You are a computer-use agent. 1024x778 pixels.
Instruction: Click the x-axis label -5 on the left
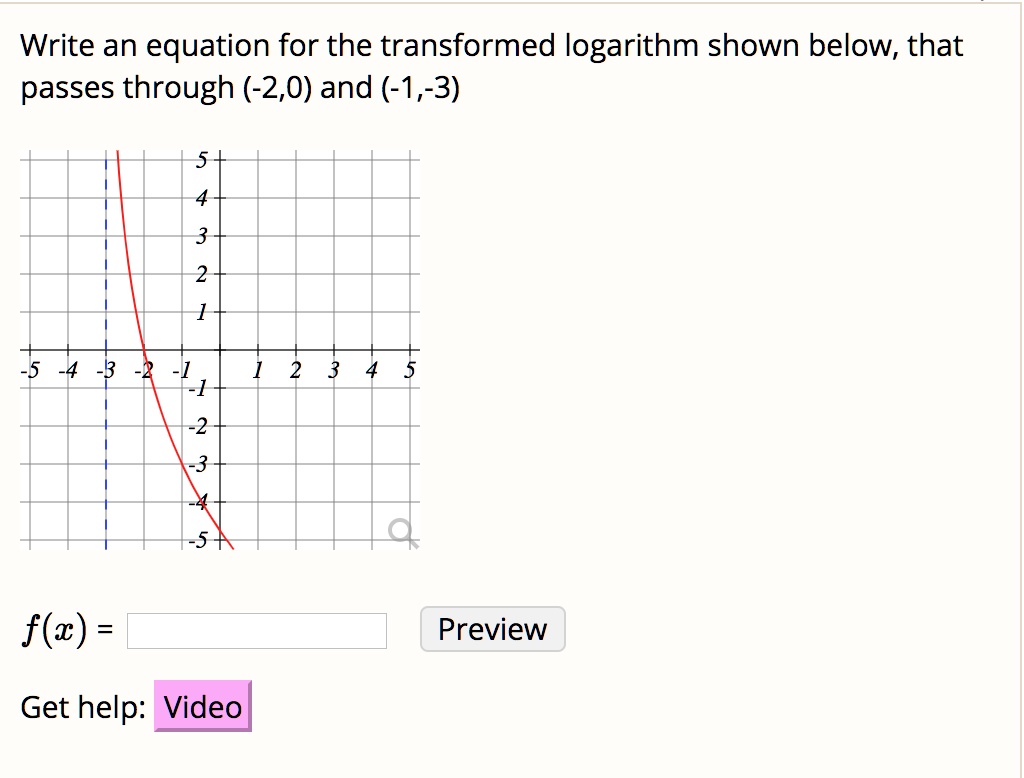pyautogui.click(x=29, y=368)
